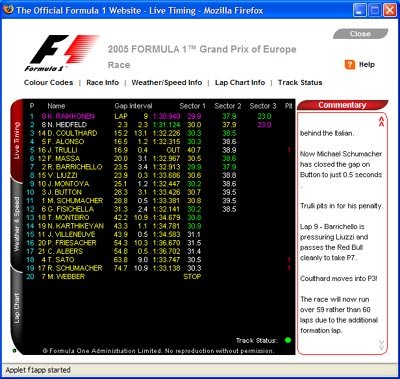Maximize the Firefox window
This screenshot has width=400, height=379.
coord(374,10)
